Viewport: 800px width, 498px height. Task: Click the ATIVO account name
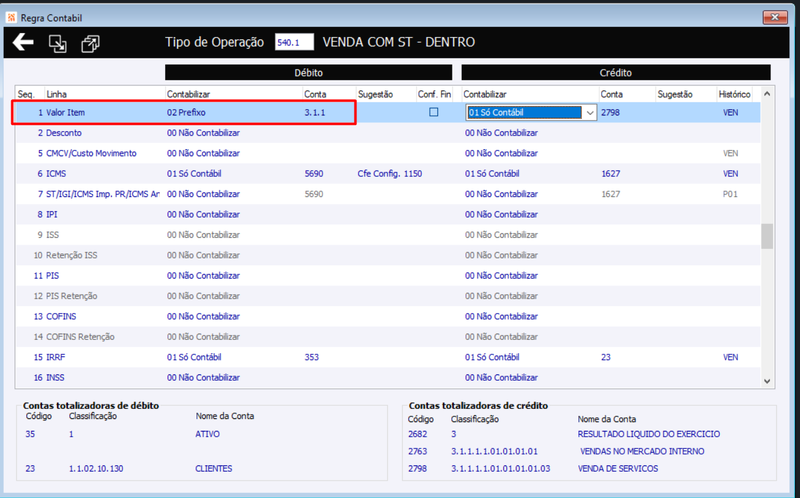207,434
